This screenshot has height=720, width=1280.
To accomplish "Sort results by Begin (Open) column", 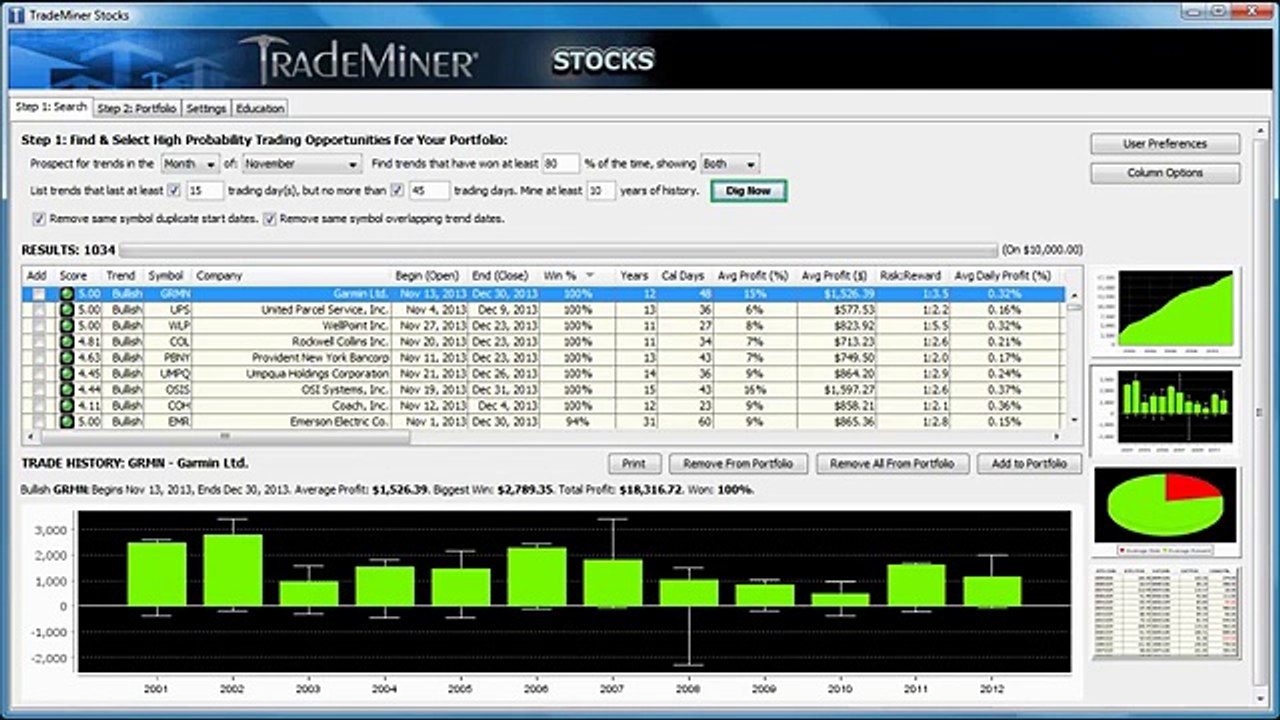I will 427,275.
